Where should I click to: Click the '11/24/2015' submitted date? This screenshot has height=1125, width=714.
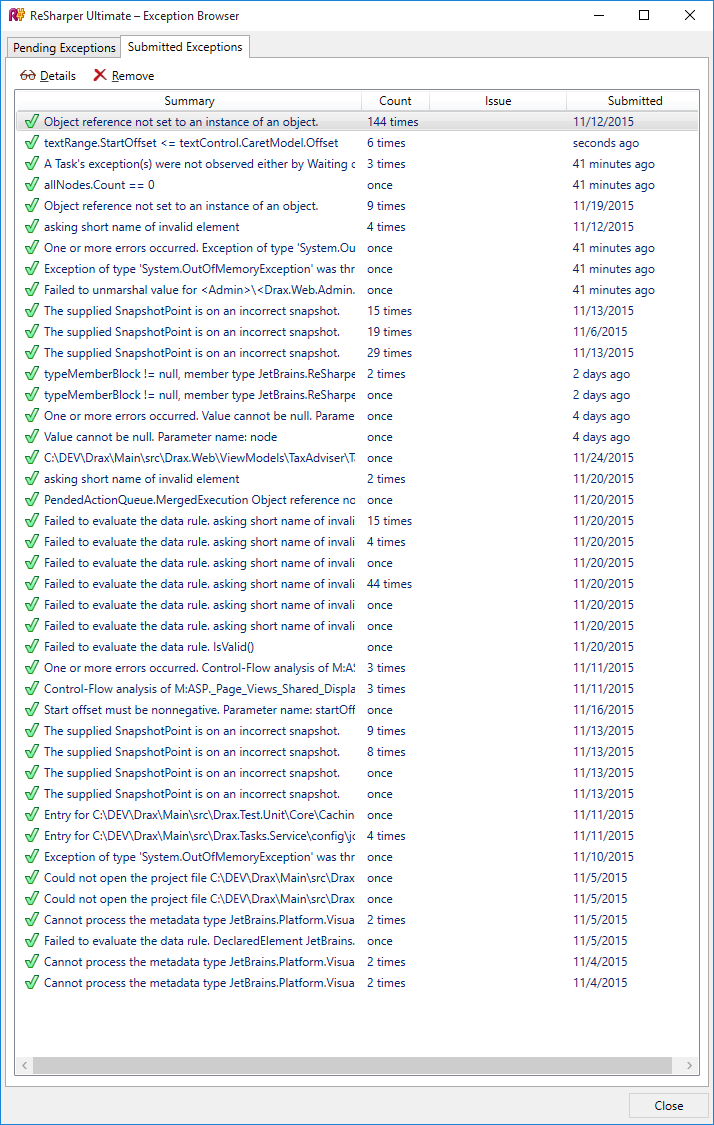[603, 457]
